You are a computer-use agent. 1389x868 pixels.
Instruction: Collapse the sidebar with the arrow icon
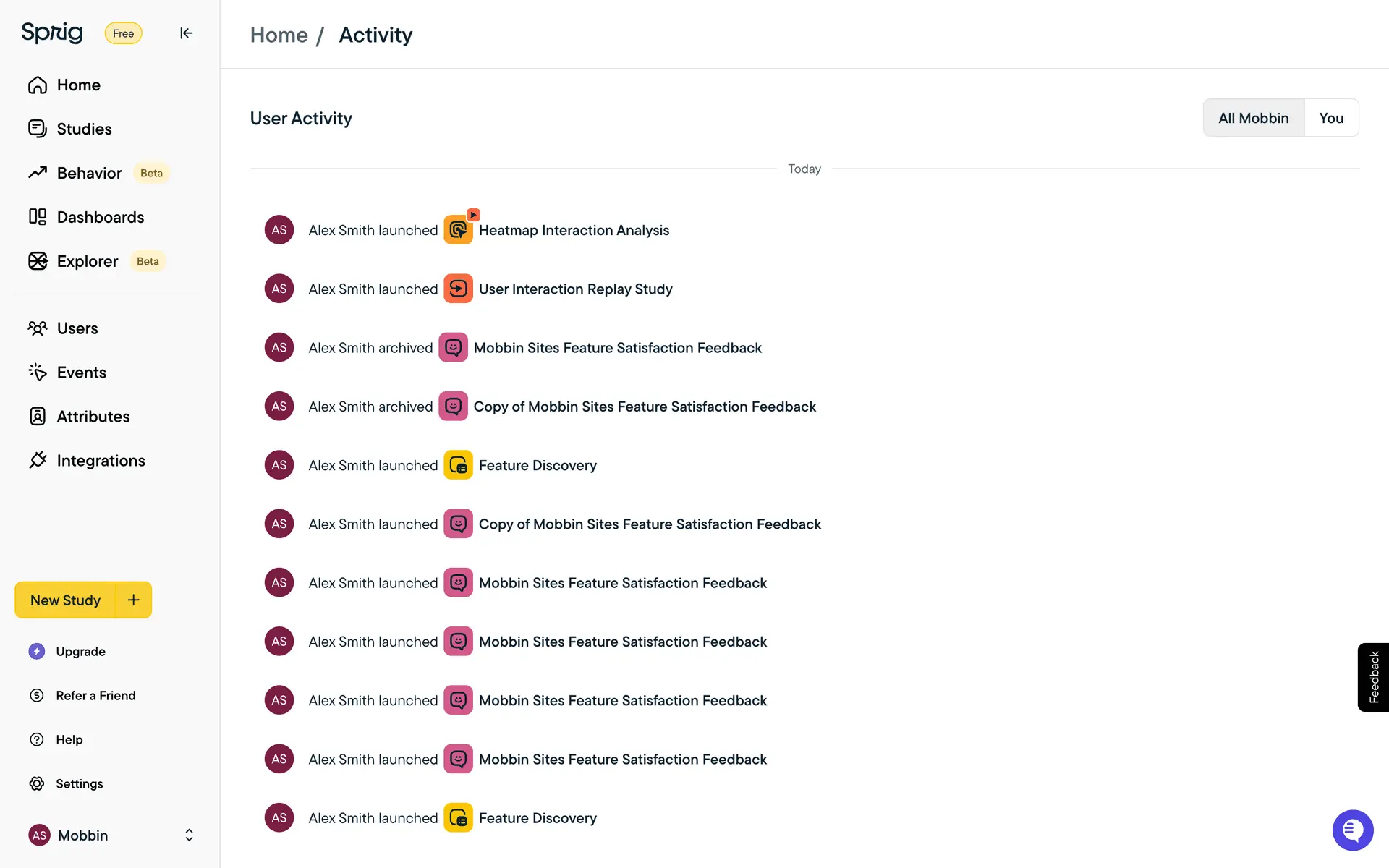tap(186, 33)
